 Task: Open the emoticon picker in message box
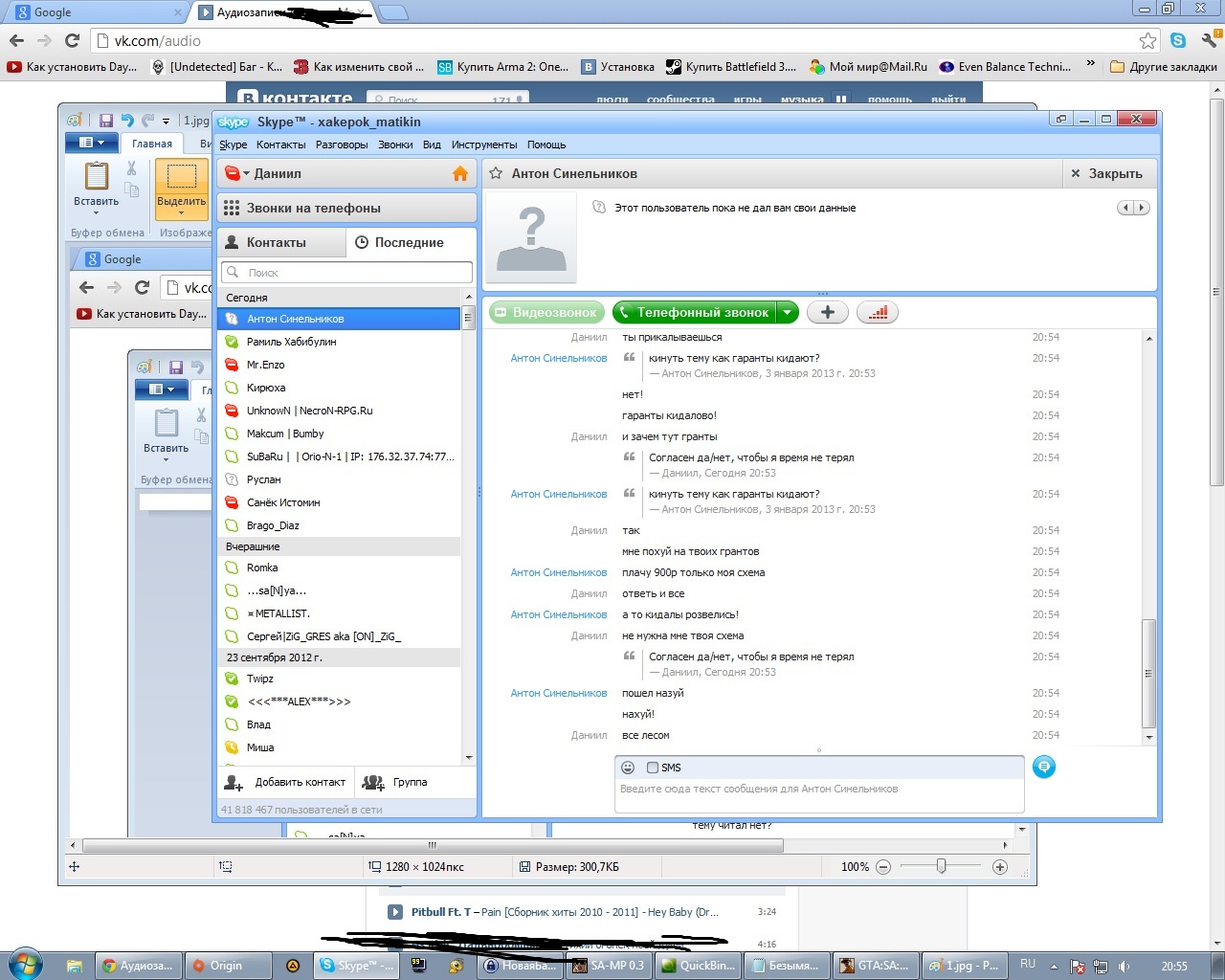[x=628, y=768]
